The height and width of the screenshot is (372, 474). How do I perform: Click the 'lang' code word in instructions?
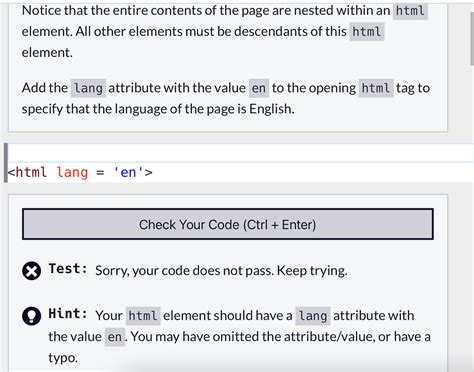(x=88, y=88)
